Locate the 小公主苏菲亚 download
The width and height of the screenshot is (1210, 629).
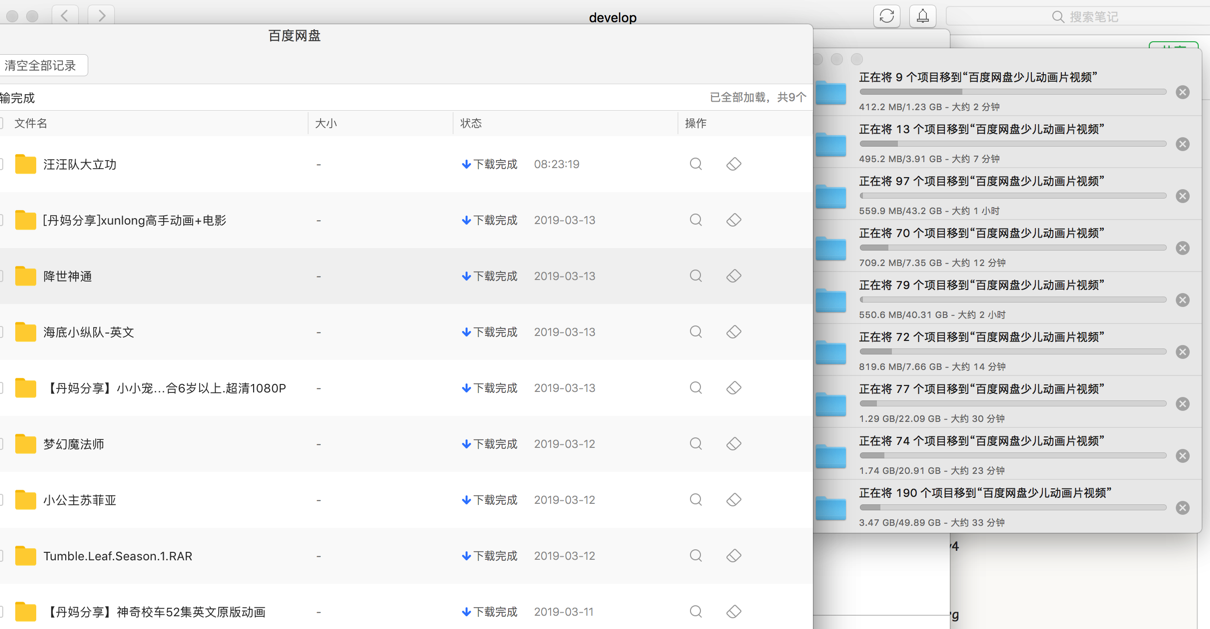click(x=696, y=500)
